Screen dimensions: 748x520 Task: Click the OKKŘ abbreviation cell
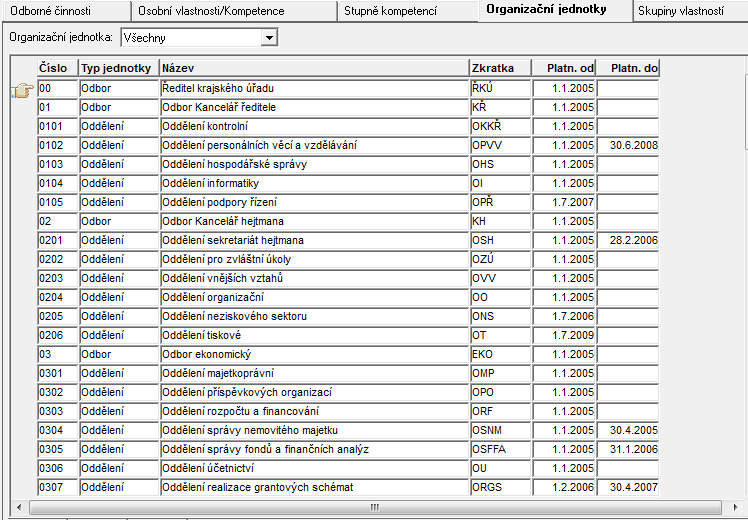(x=500, y=126)
